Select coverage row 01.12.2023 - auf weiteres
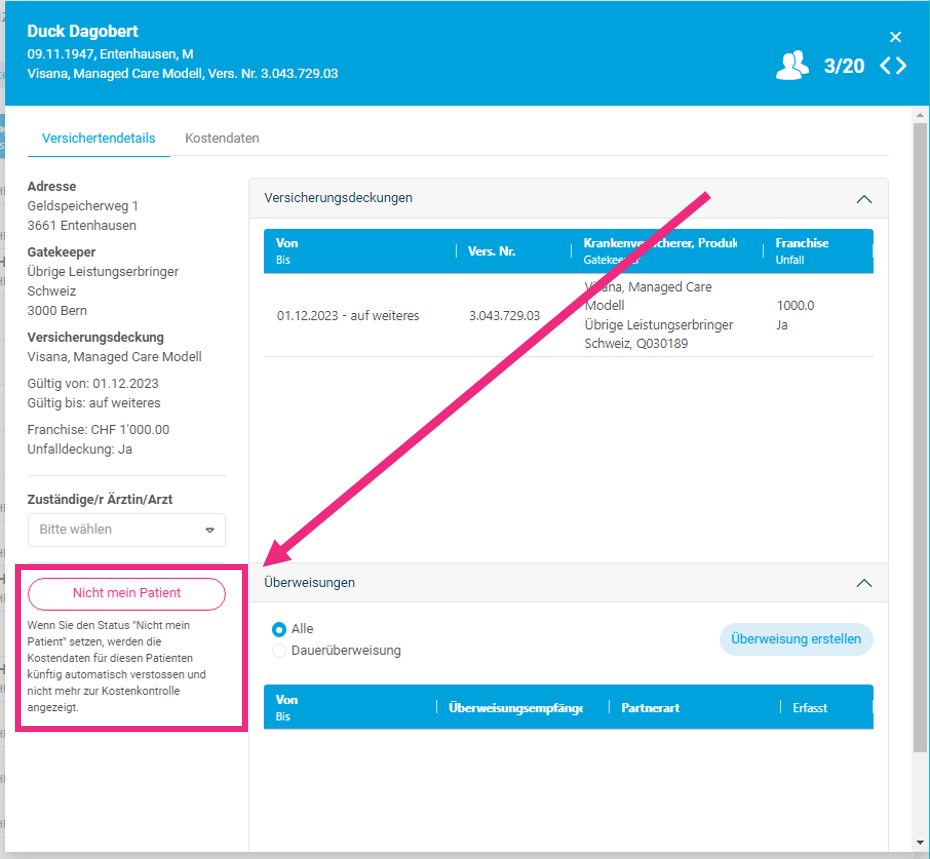The height and width of the screenshot is (859, 930). 568,315
